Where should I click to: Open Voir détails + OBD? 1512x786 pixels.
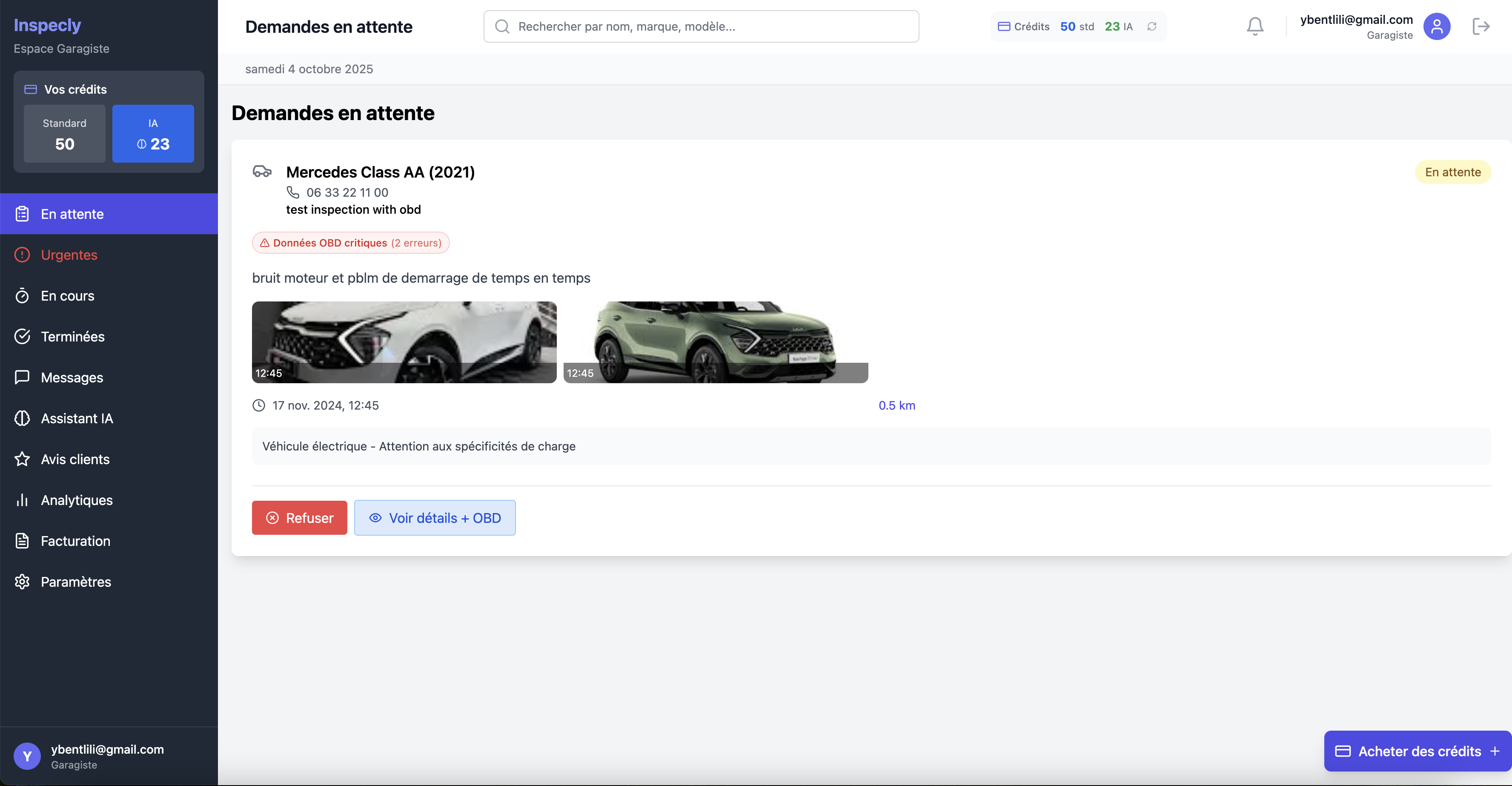click(x=434, y=517)
